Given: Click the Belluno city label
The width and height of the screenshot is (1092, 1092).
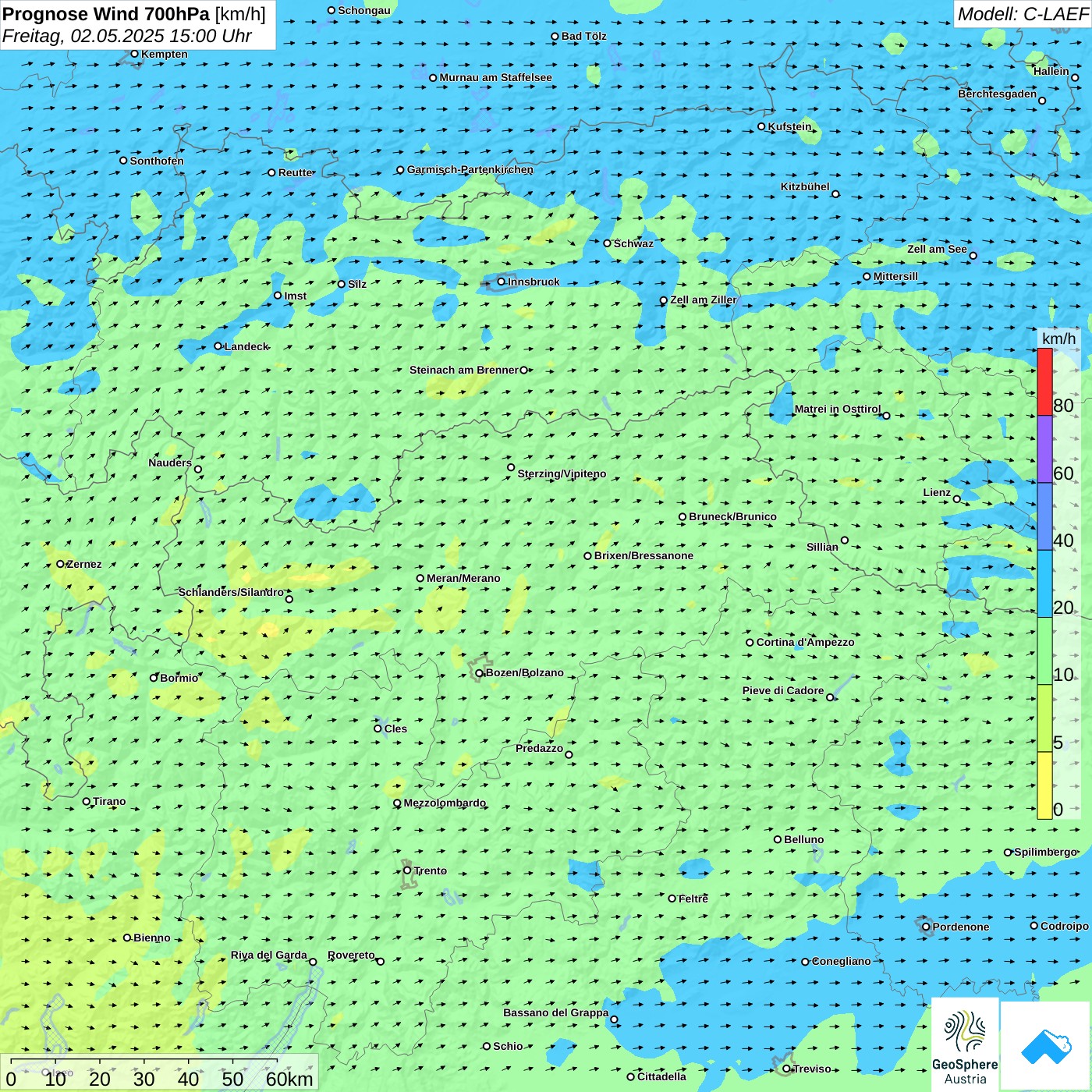Looking at the screenshot, I should (x=804, y=839).
